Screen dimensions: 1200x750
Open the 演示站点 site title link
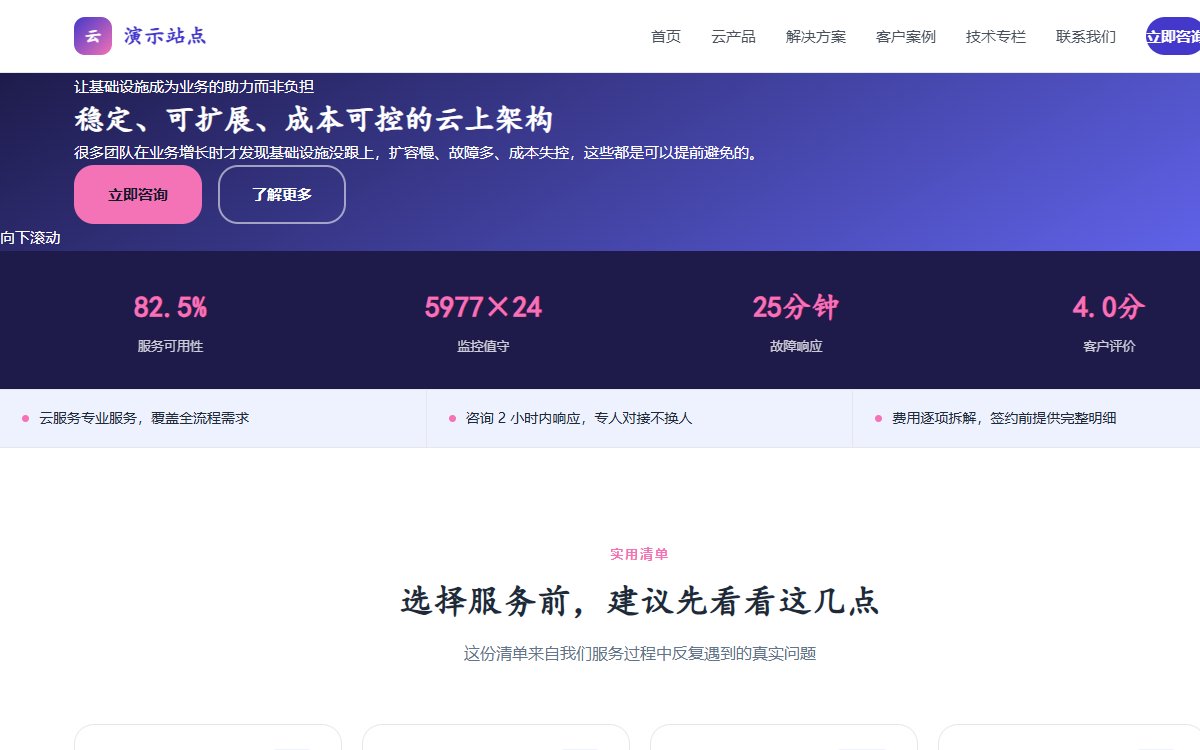[x=165, y=36]
